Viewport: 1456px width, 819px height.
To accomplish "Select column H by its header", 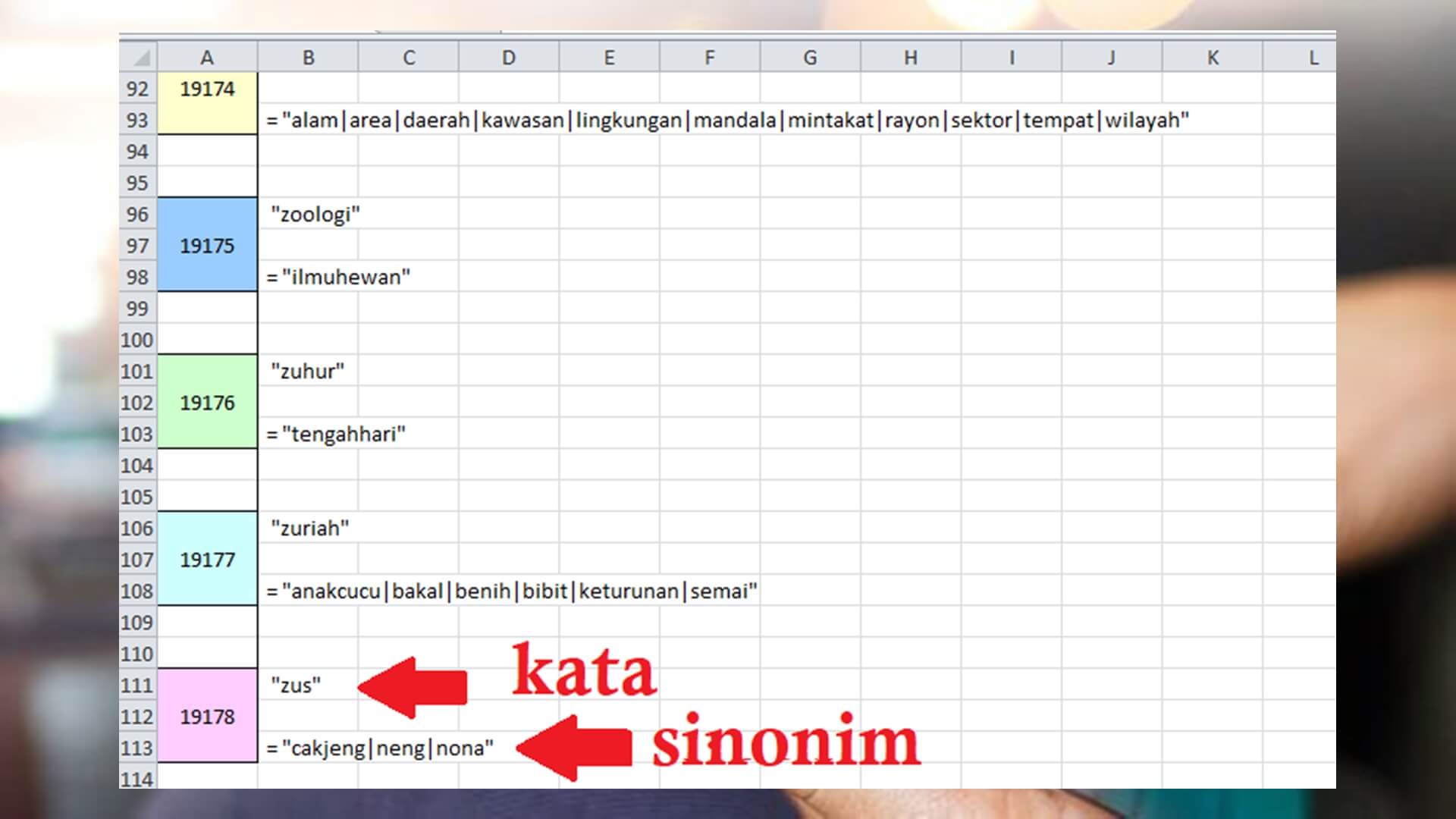I will click(x=911, y=57).
